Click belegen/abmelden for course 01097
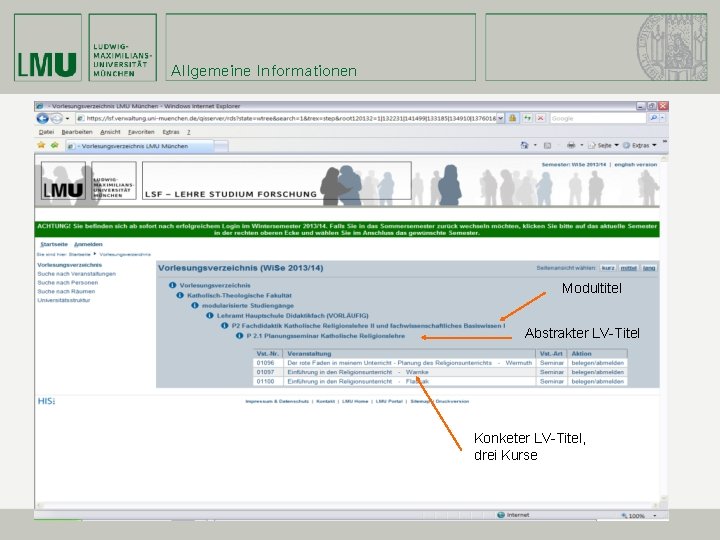 pos(597,372)
